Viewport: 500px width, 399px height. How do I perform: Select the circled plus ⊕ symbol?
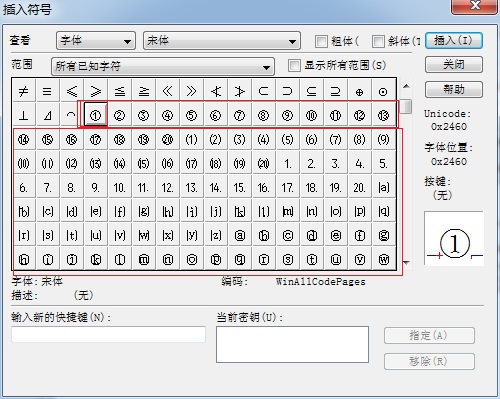(359, 91)
